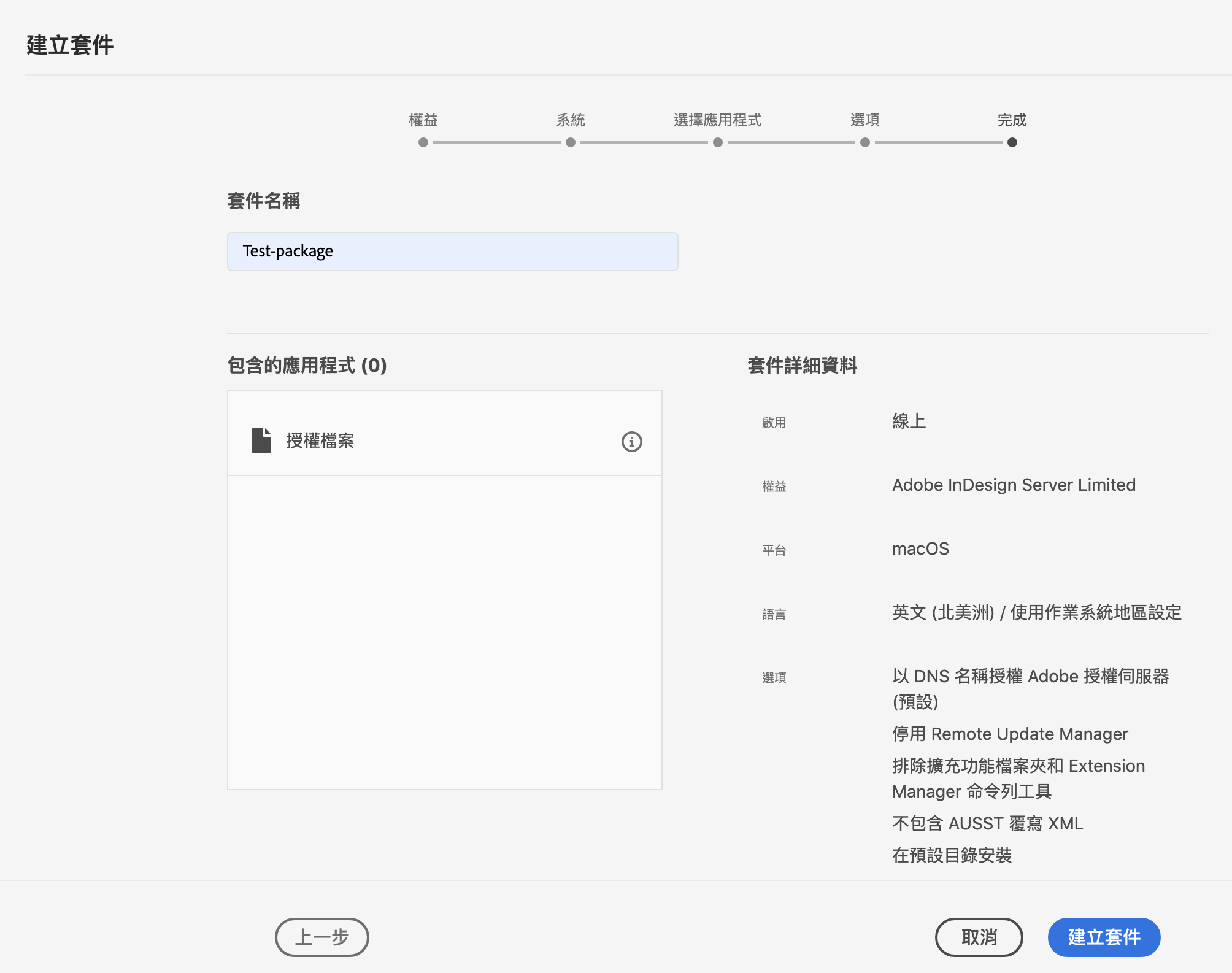Screen dimensions: 1232x973
Task: Select the 選項 step dot
Action: pos(865,142)
